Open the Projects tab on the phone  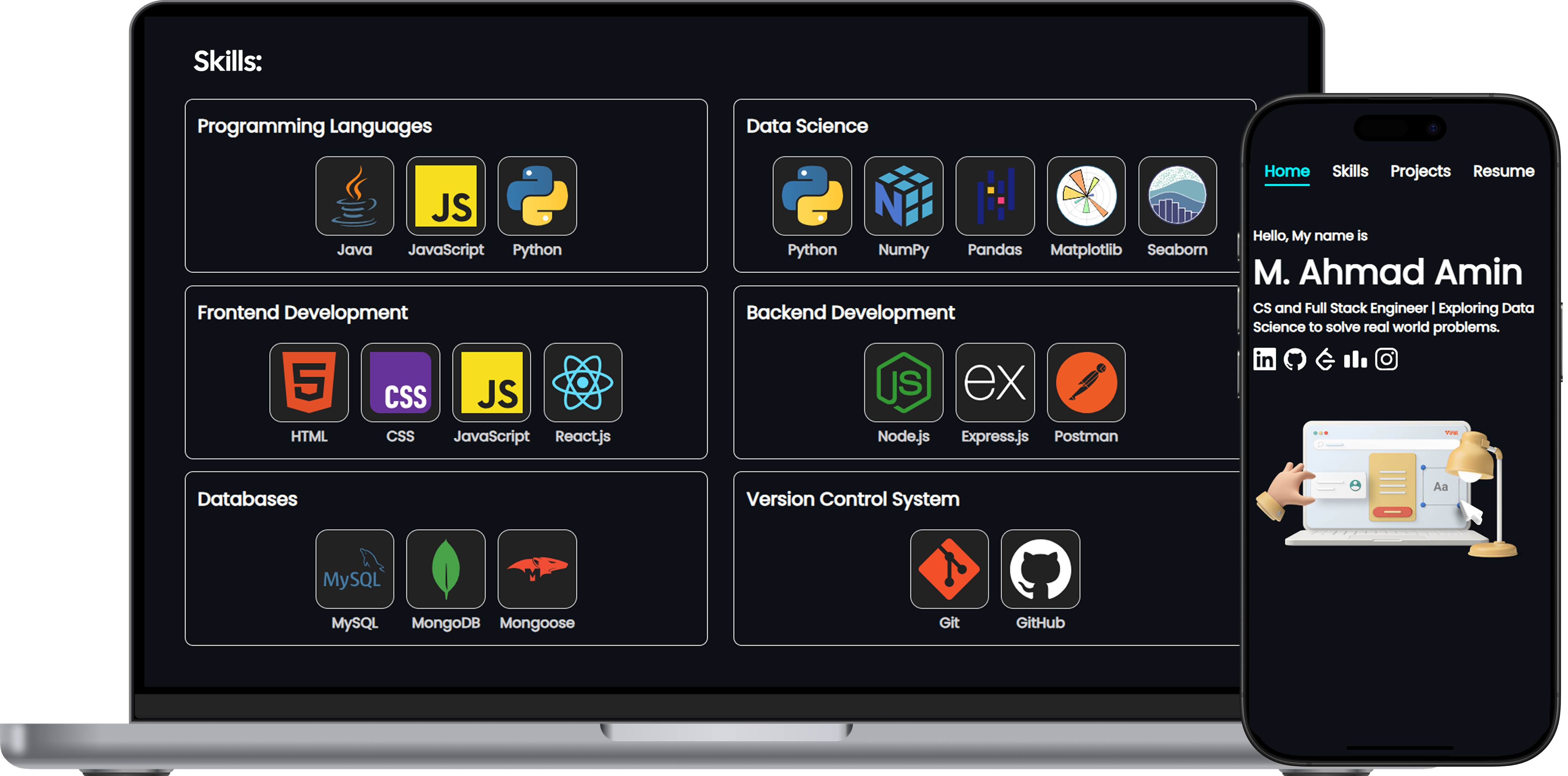click(x=1421, y=172)
